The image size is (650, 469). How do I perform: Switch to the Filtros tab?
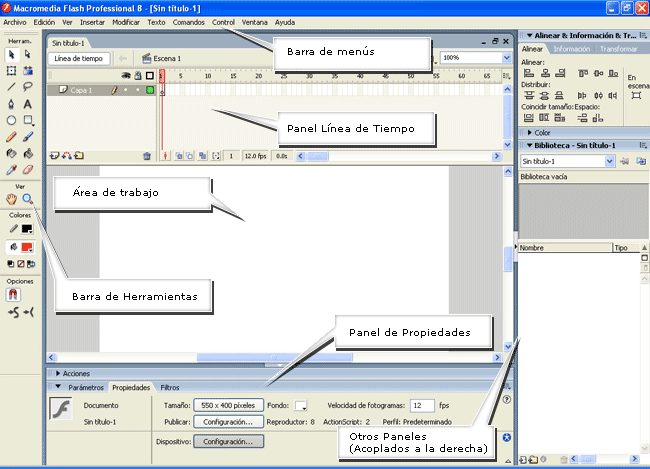click(x=170, y=387)
